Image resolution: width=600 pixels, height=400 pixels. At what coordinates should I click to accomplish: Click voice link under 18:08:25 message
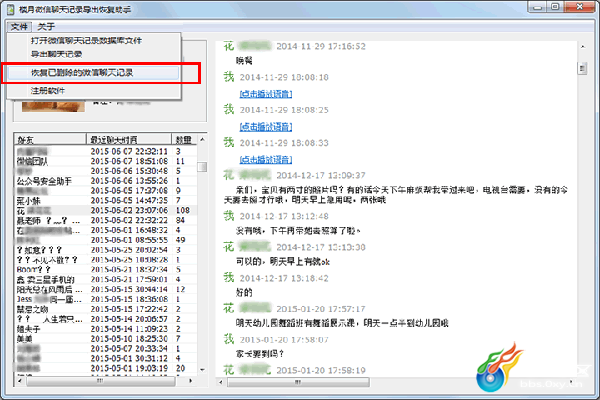266,127
